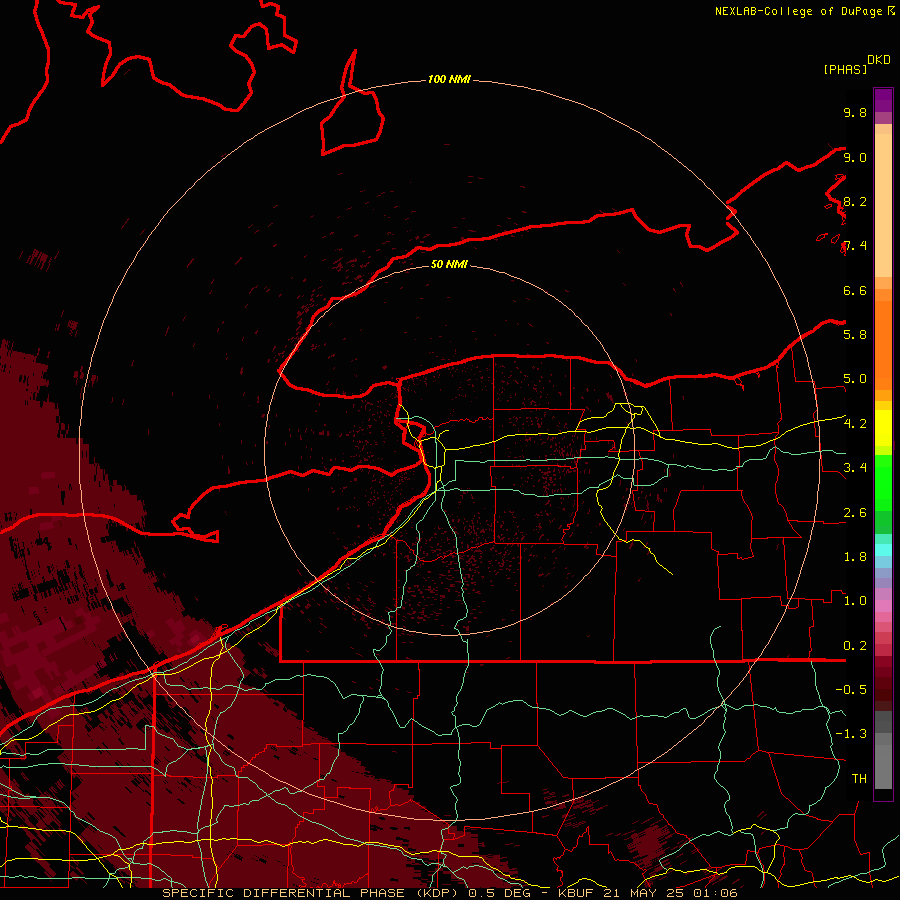Click the 0.2 value on the scale
Viewport: 900px width, 900px height.
click(x=855, y=645)
